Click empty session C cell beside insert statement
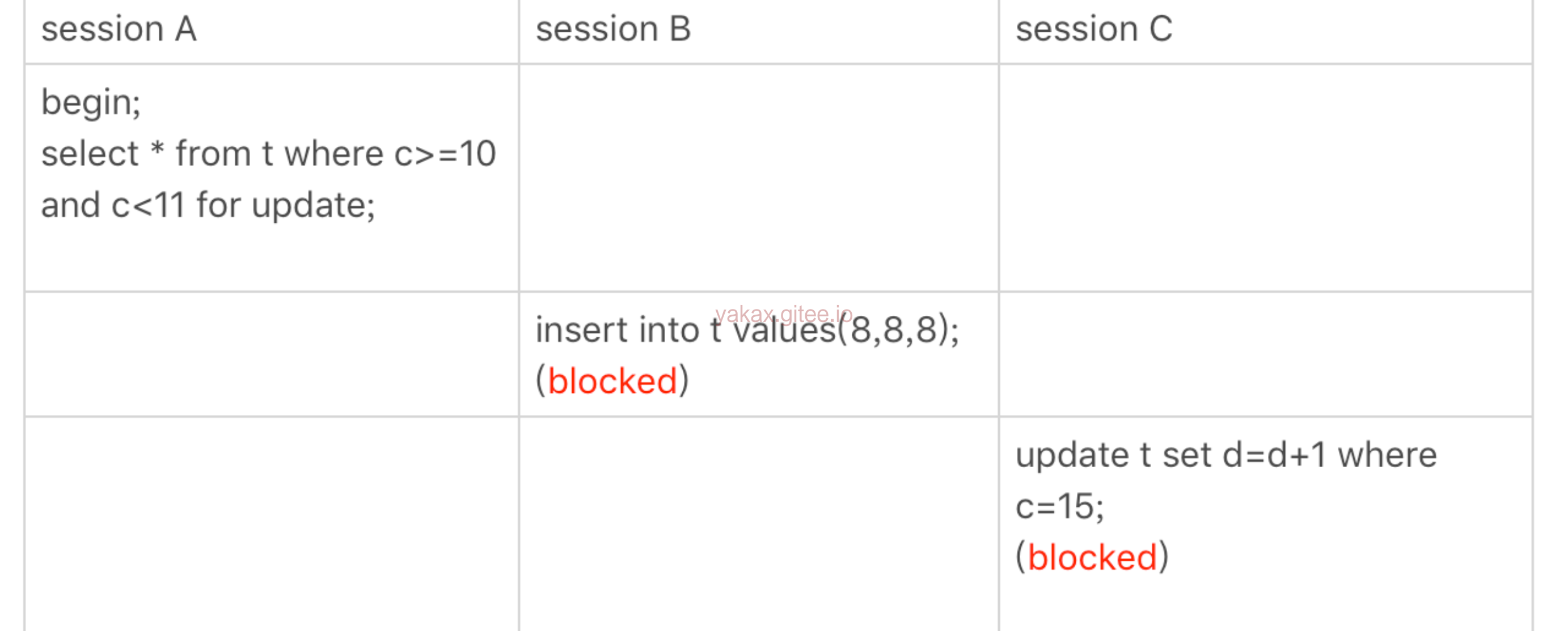 tap(1265, 355)
